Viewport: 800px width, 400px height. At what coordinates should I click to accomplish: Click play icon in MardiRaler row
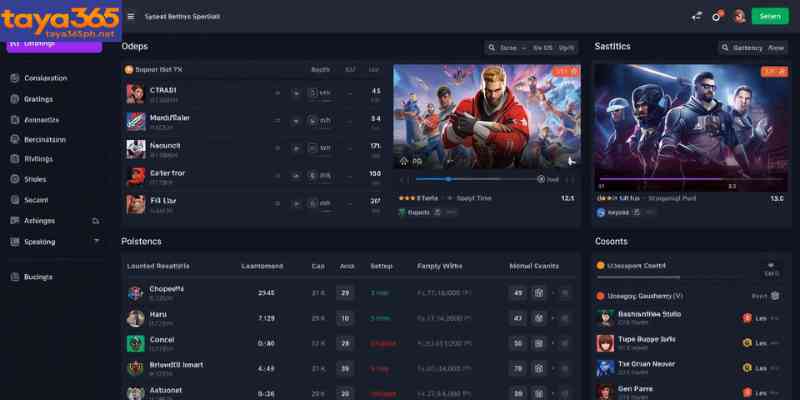[x=296, y=121]
